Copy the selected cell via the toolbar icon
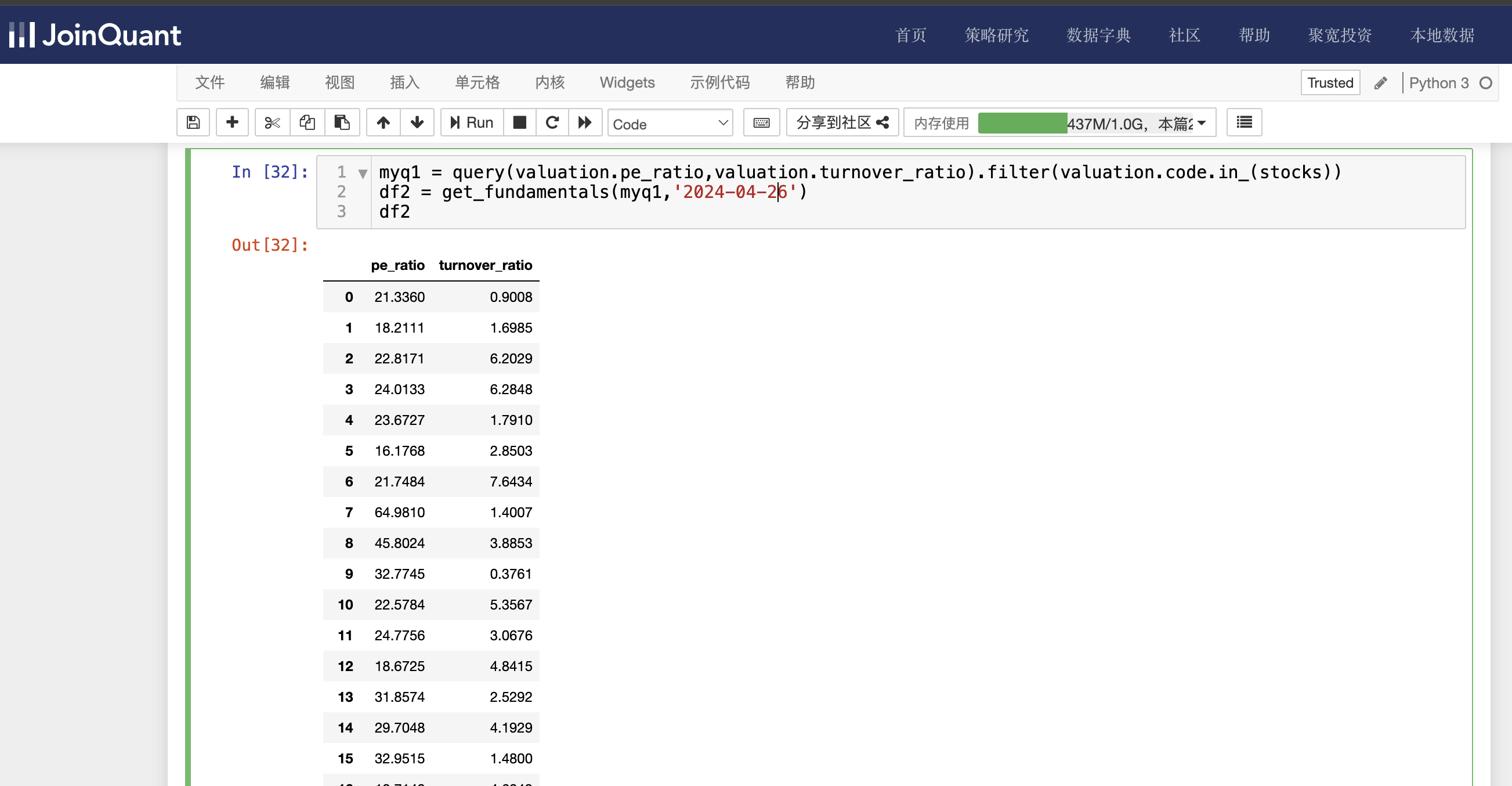Image resolution: width=1512 pixels, height=786 pixels. pos(307,122)
